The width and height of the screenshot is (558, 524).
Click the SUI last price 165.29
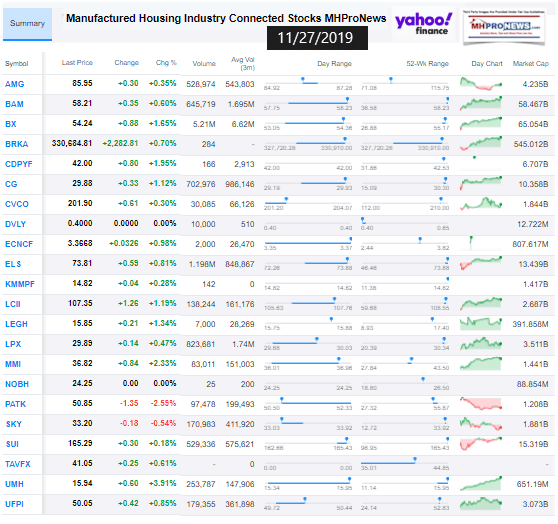pyautogui.click(x=80, y=444)
